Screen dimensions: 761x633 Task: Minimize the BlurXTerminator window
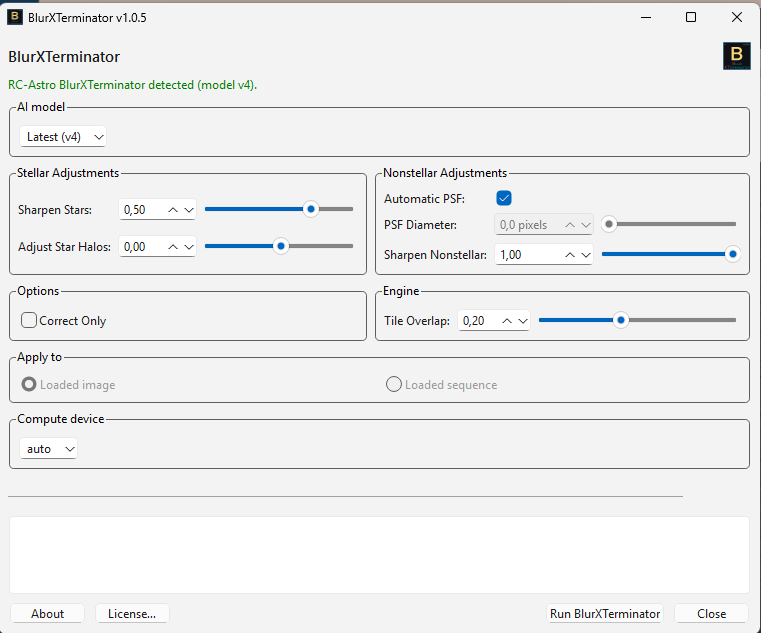(x=646, y=17)
